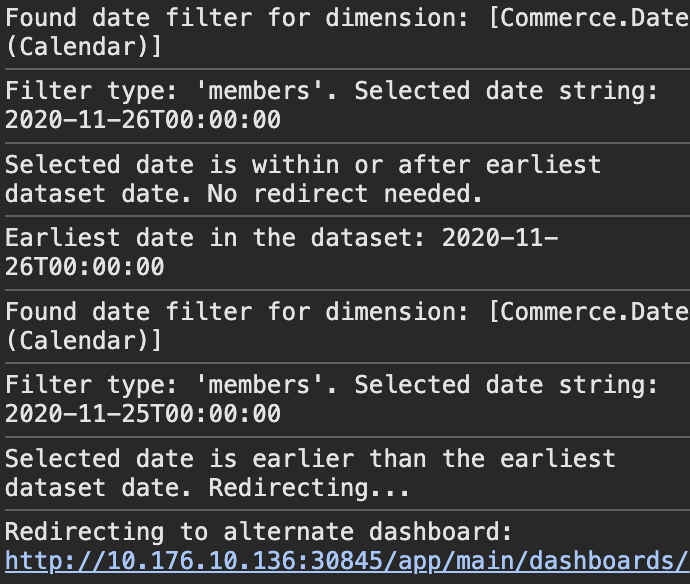Click the lower '(Calendar)]' text
690x584 pixels.
click(x=84, y=341)
